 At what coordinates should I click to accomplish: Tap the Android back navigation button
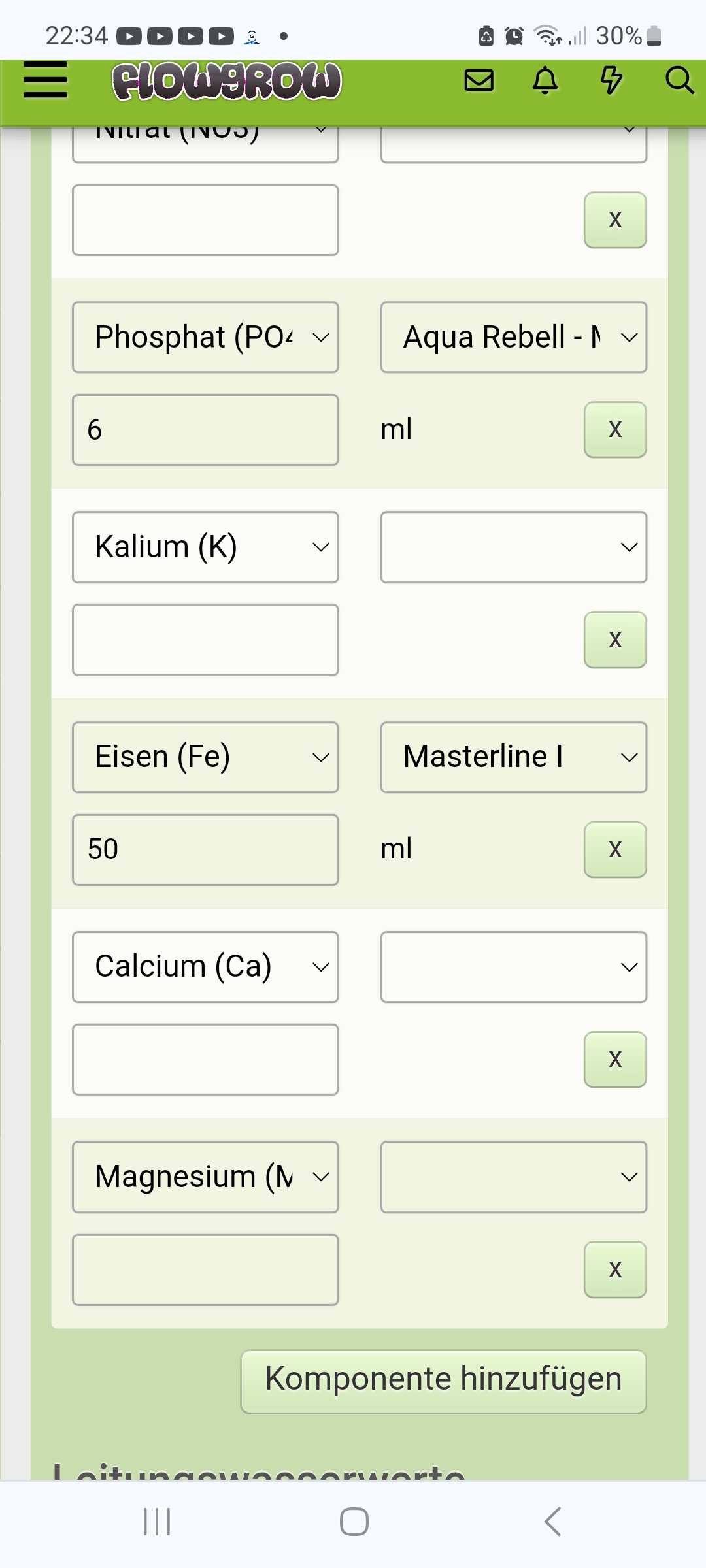click(552, 1522)
